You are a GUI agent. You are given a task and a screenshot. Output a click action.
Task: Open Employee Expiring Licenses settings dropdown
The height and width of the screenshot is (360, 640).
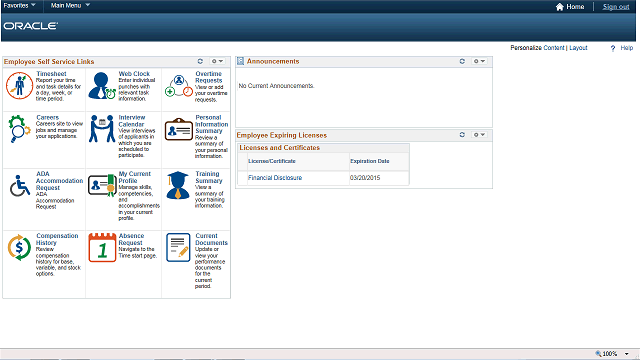pyautogui.click(x=479, y=135)
